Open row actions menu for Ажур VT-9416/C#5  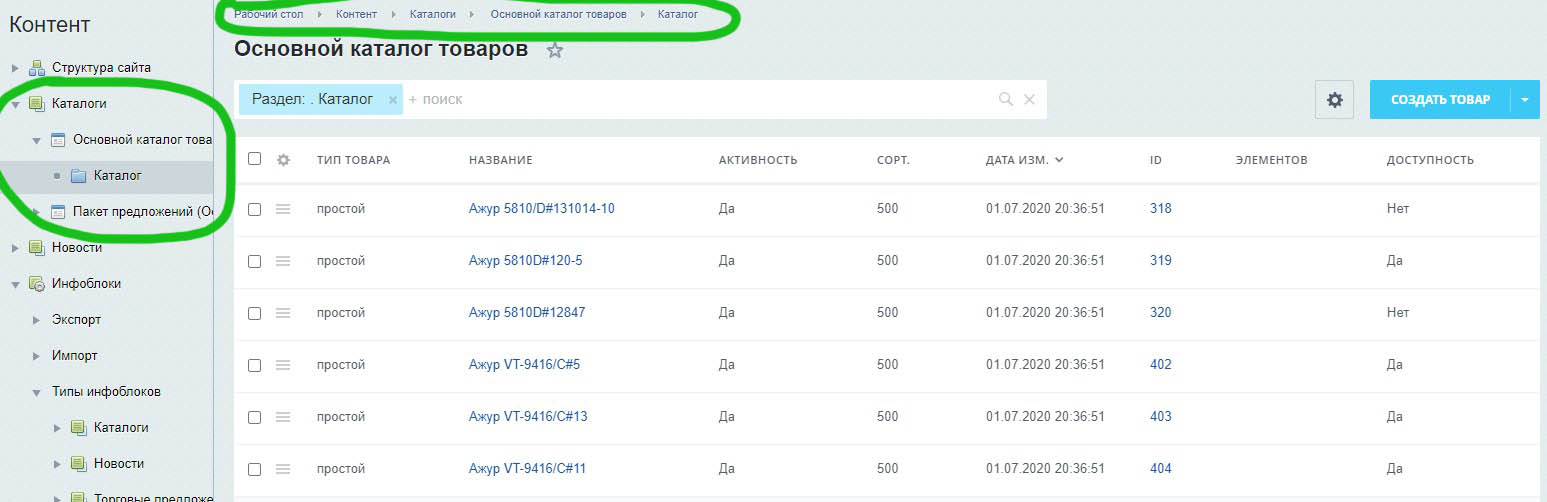point(283,365)
